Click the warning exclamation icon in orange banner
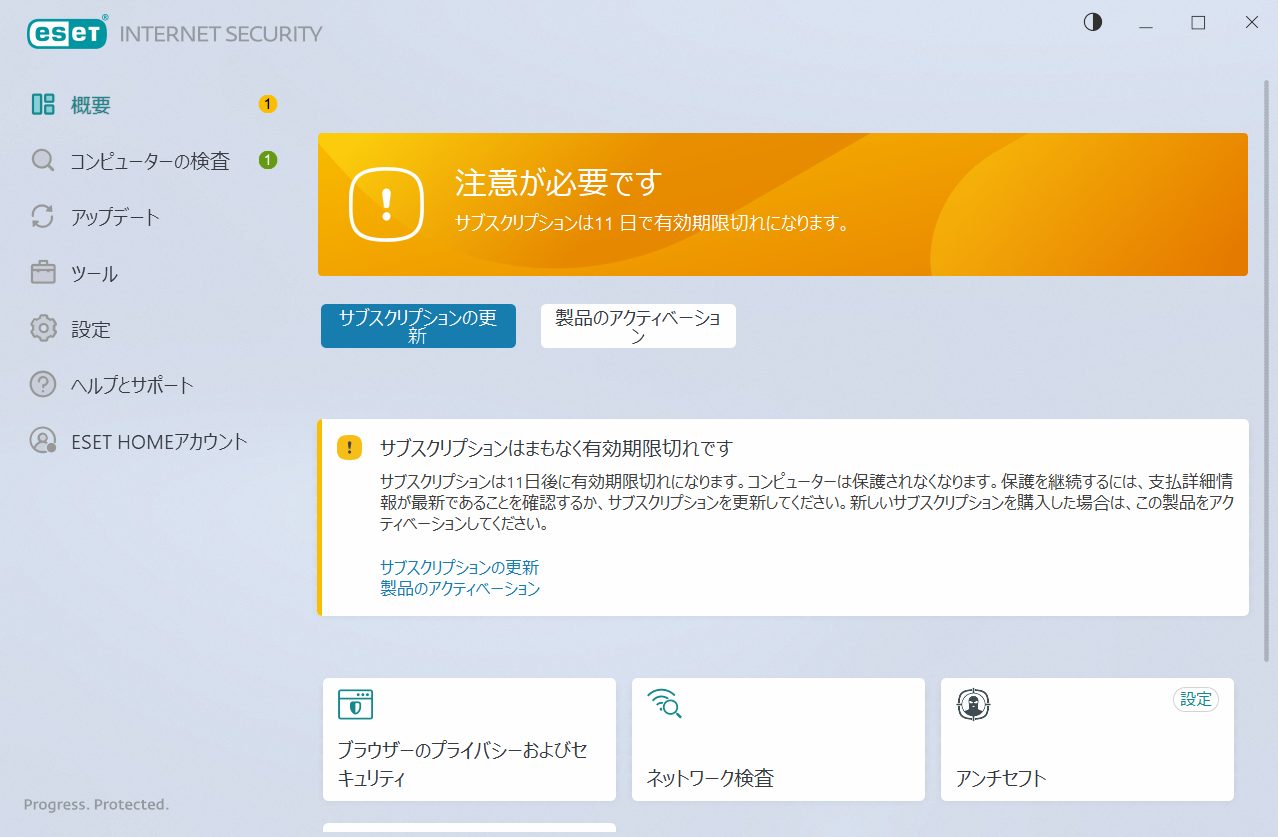Image resolution: width=1278 pixels, height=837 pixels. coord(387,204)
